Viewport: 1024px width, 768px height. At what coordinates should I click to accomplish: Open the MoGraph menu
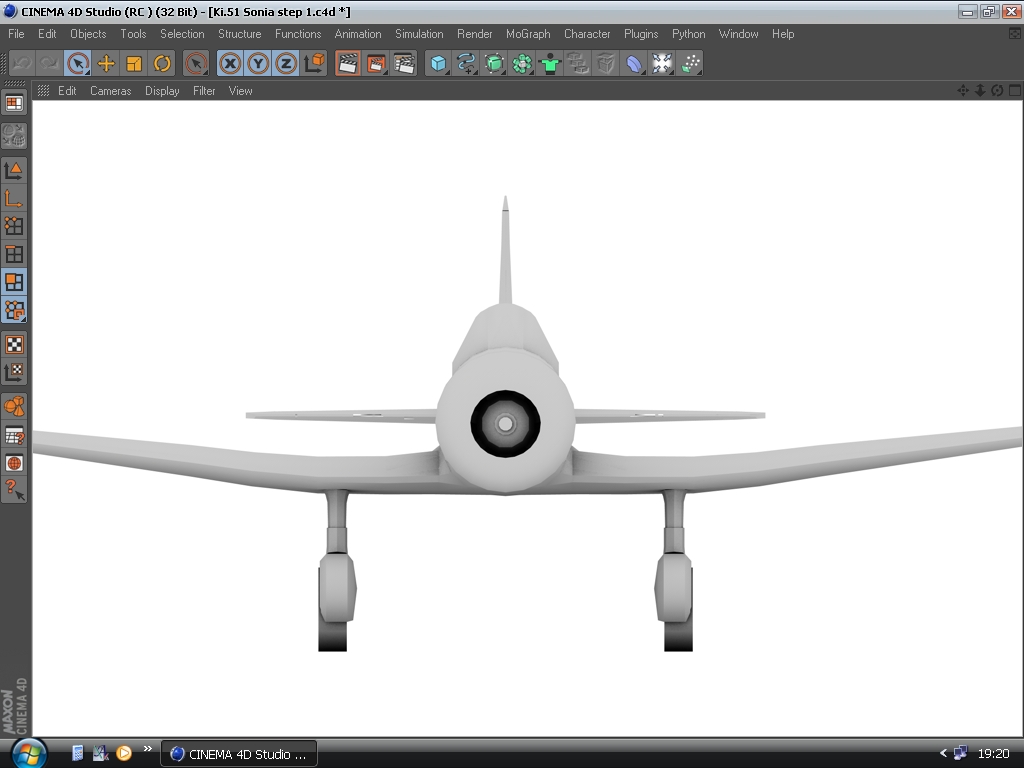tap(528, 34)
